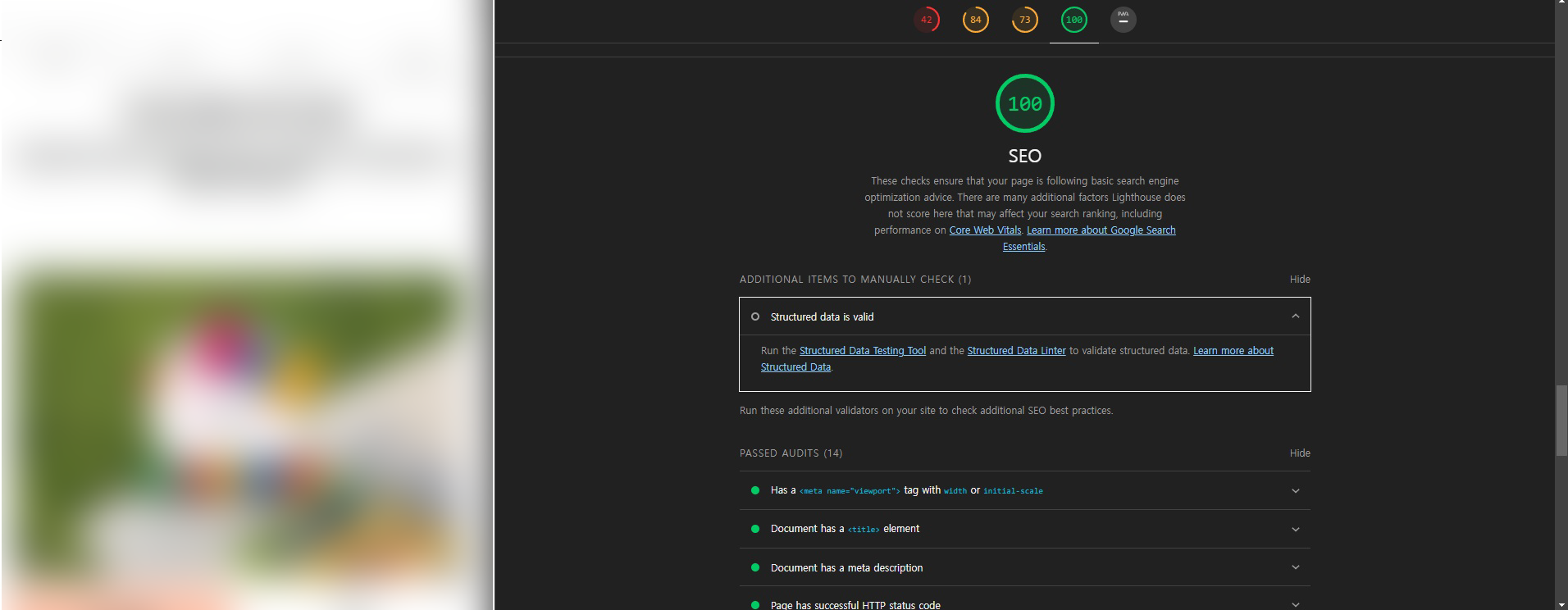This screenshot has width=1568, height=610.
Task: Open the Structured Data Linter link
Action: (x=1016, y=351)
